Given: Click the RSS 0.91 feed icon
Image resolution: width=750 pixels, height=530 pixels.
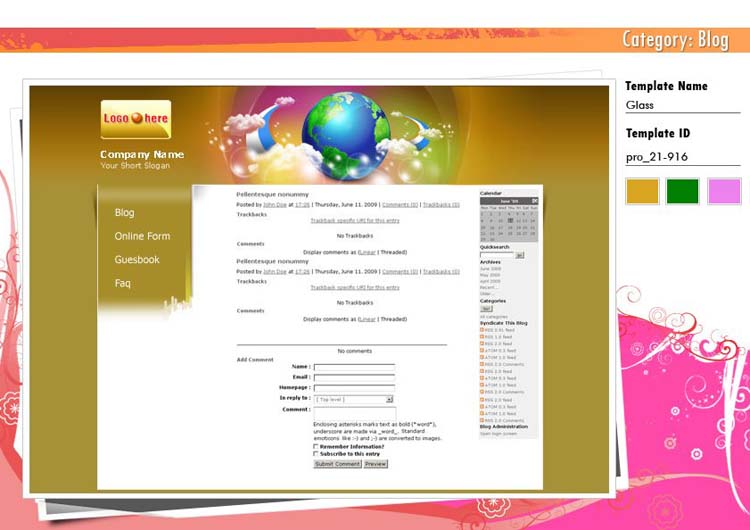Looking at the screenshot, I should (482, 329).
